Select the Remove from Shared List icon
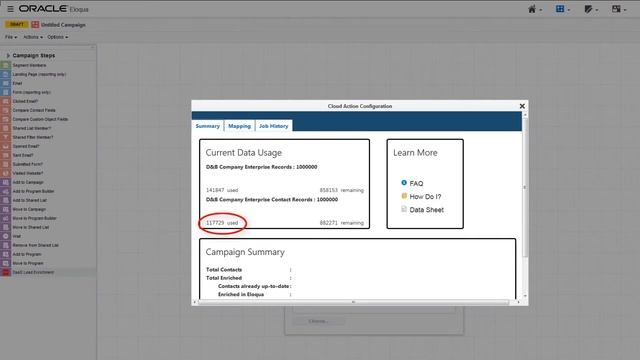 [6, 245]
